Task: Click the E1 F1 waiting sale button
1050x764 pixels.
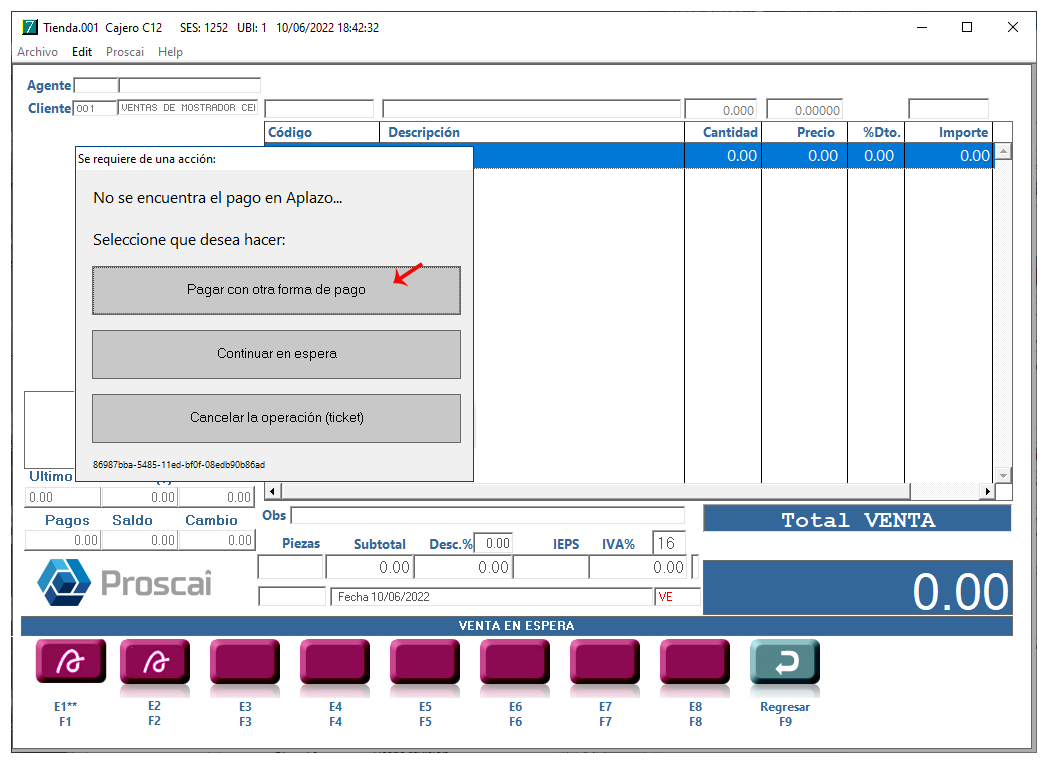Action: 70,662
